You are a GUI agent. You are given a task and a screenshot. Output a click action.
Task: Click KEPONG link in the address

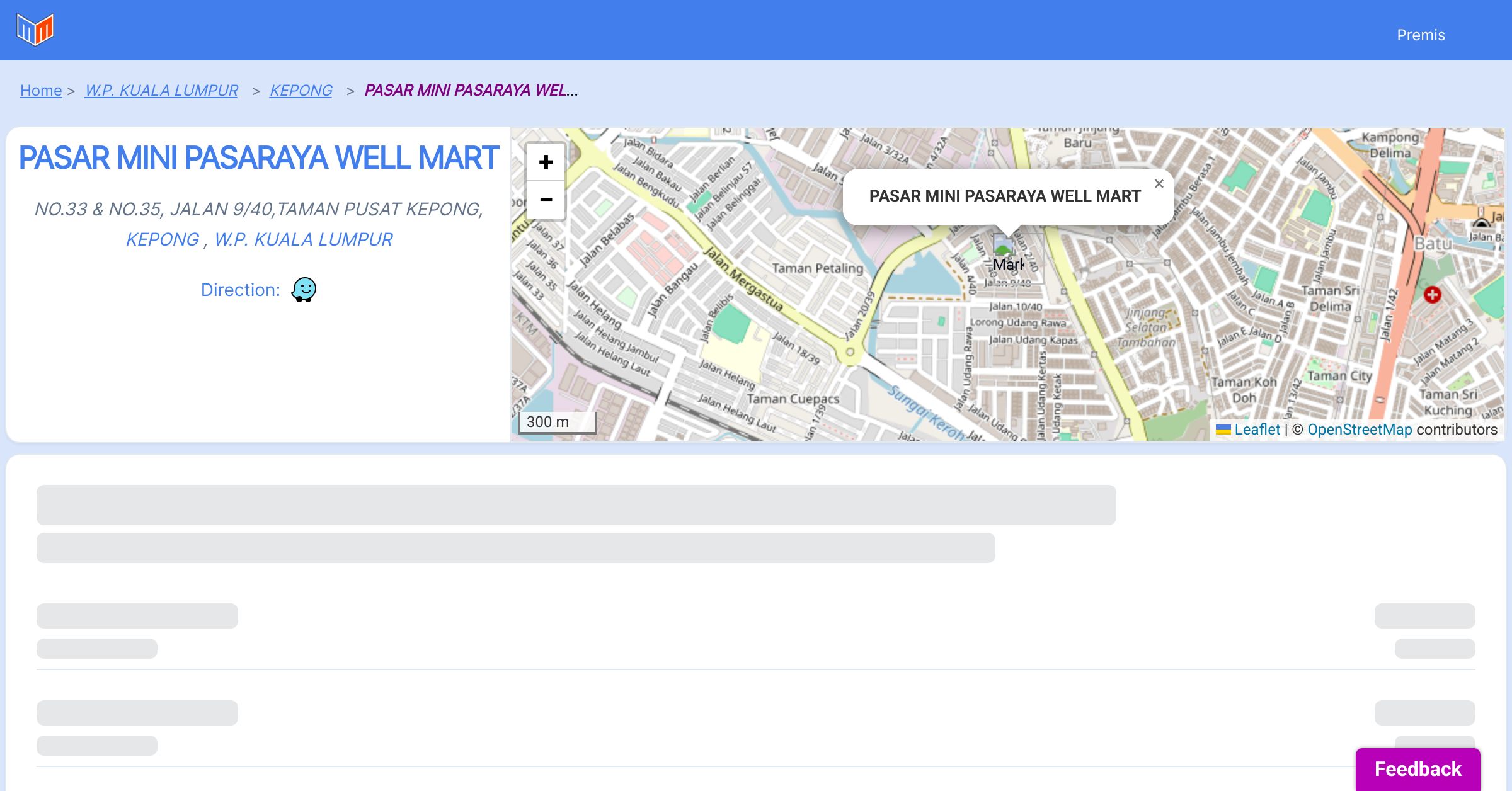(163, 239)
